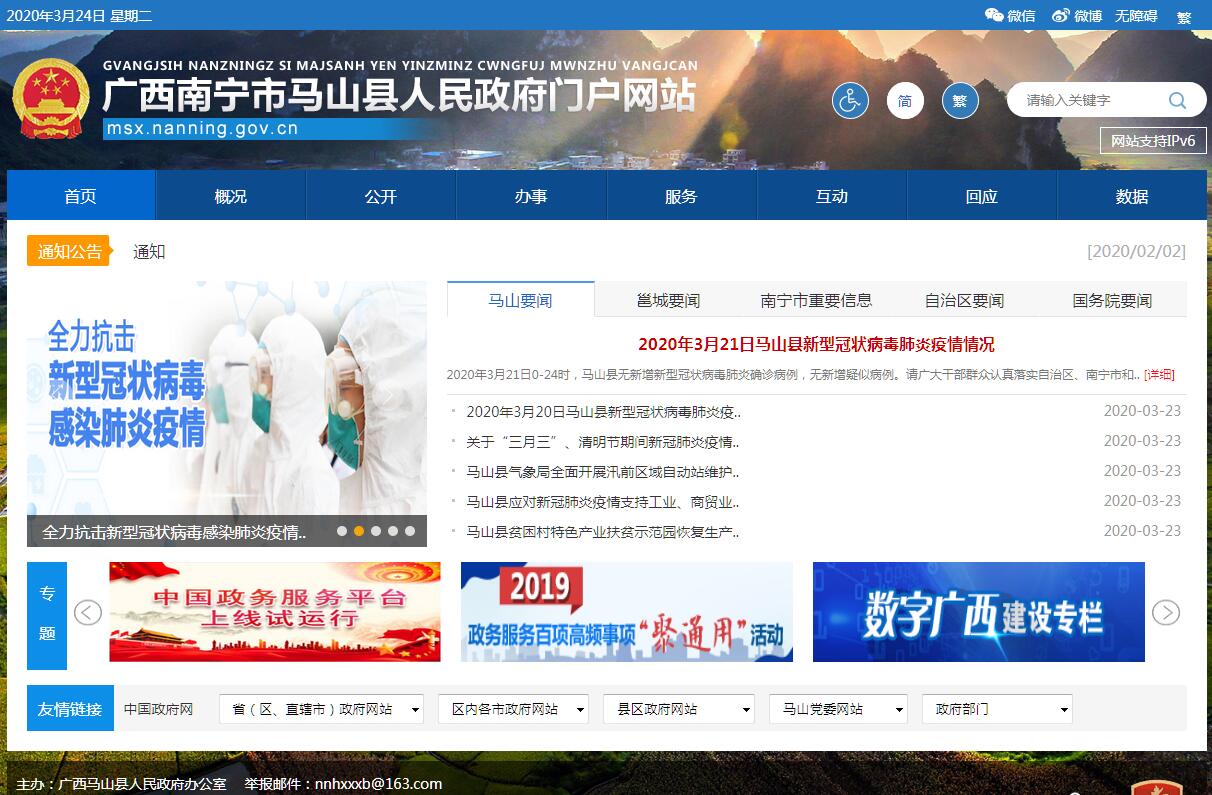1212x795 pixels.
Task: Switch to 邕城要闻 tab
Action: coord(668,300)
